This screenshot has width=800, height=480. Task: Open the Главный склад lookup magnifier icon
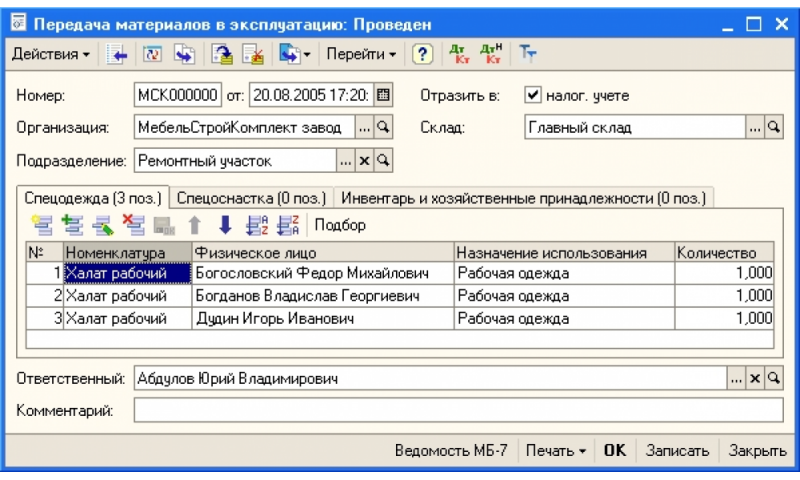pyautogui.click(x=774, y=128)
